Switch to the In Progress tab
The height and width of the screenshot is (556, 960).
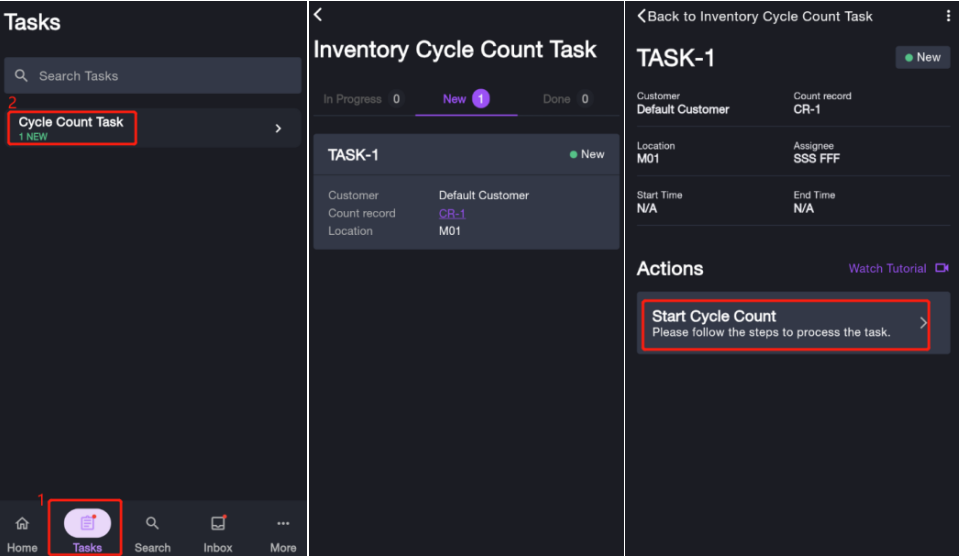pyautogui.click(x=361, y=99)
